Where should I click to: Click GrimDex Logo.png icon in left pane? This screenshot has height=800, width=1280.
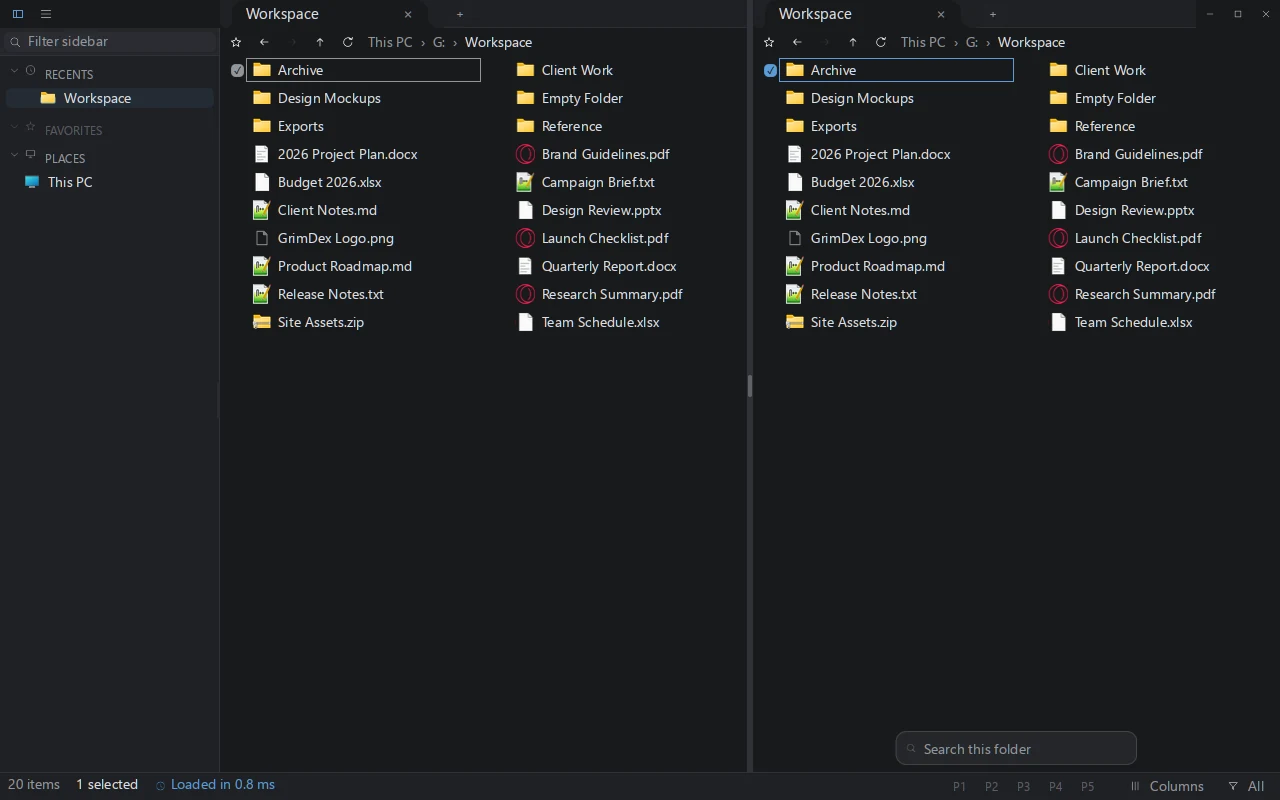[262, 238]
